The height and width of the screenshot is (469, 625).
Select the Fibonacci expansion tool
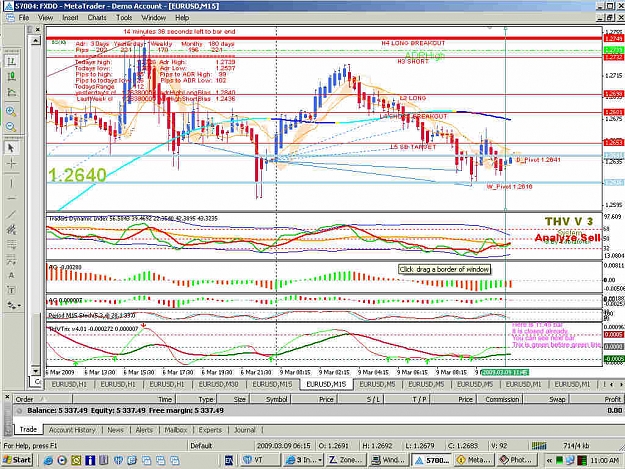(11, 260)
